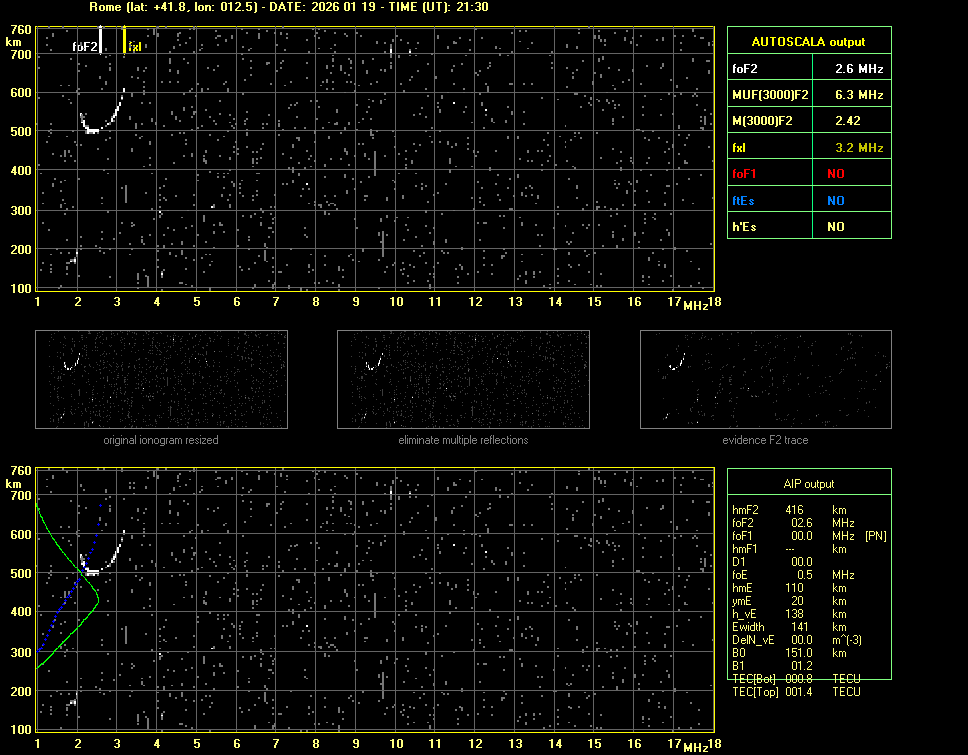The image size is (968, 755).
Task: Click the white F2 trace in top ionogram
Action: tap(93, 130)
